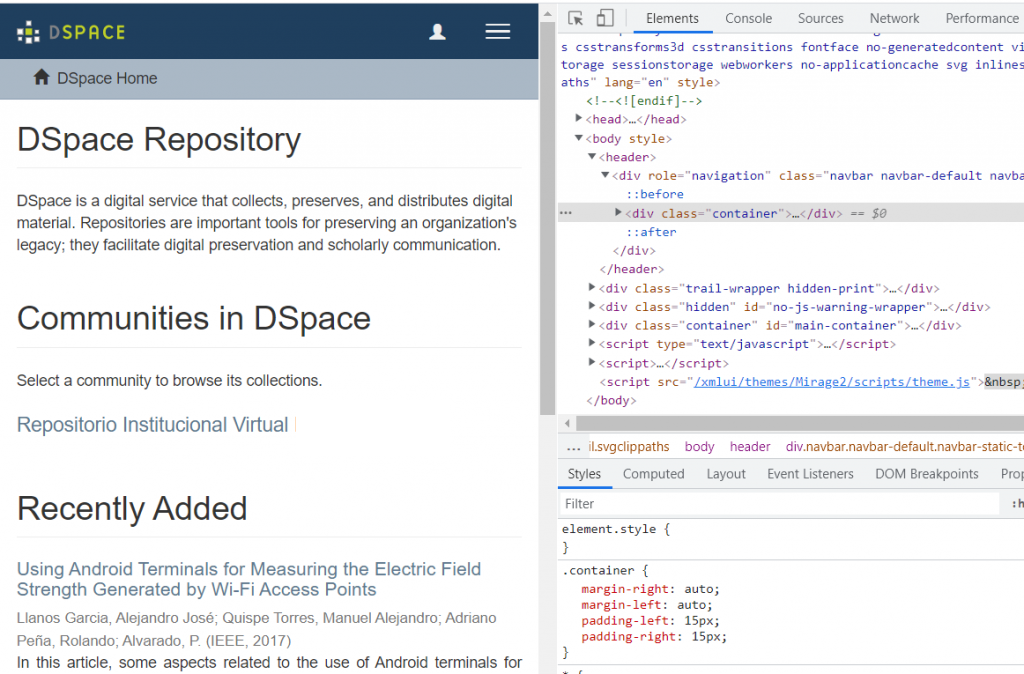
Task: Expand the text/javascript script node
Action: (x=592, y=343)
